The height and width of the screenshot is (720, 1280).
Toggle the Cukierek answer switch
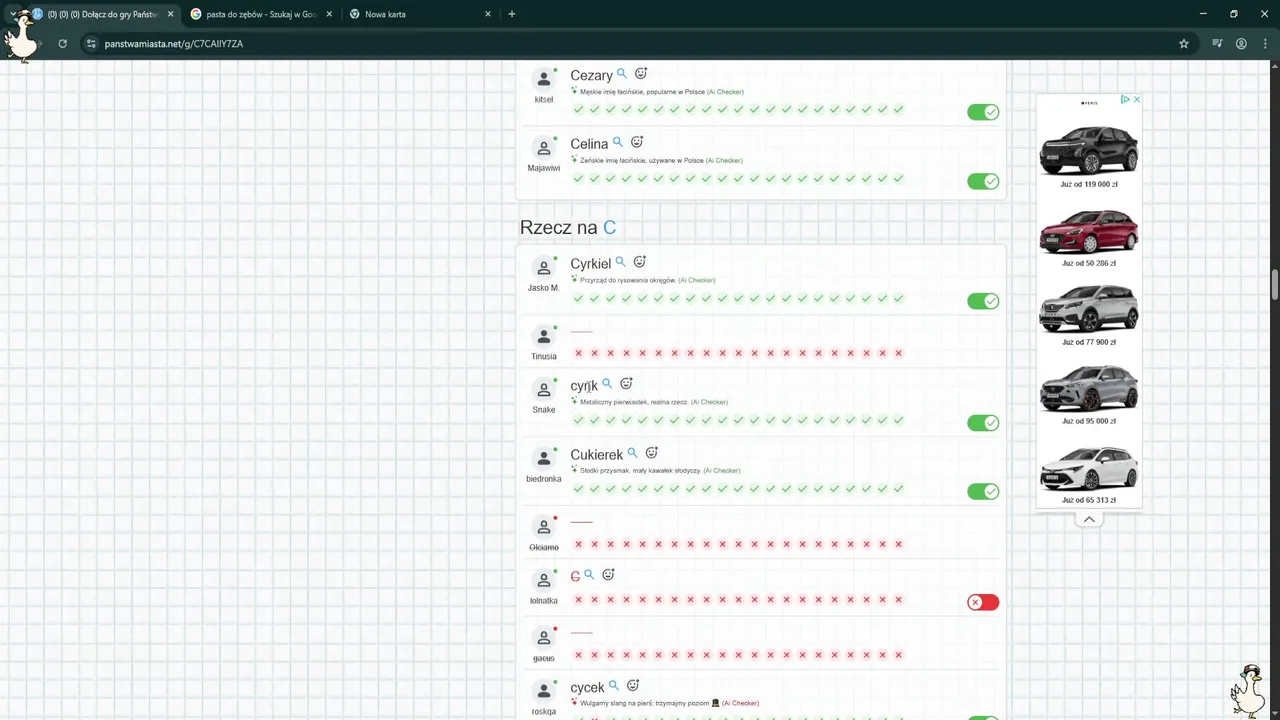[x=983, y=492]
